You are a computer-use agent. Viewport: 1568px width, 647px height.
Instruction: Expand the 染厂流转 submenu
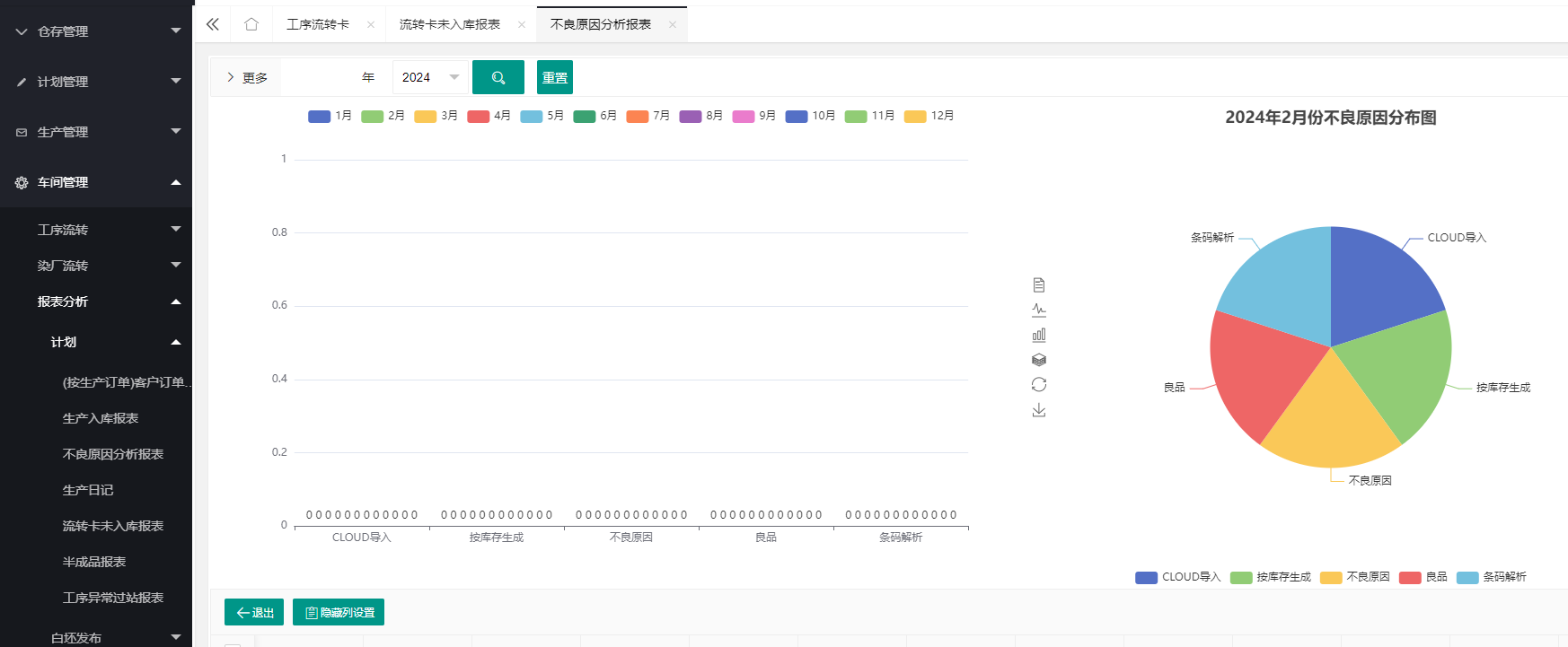96,266
